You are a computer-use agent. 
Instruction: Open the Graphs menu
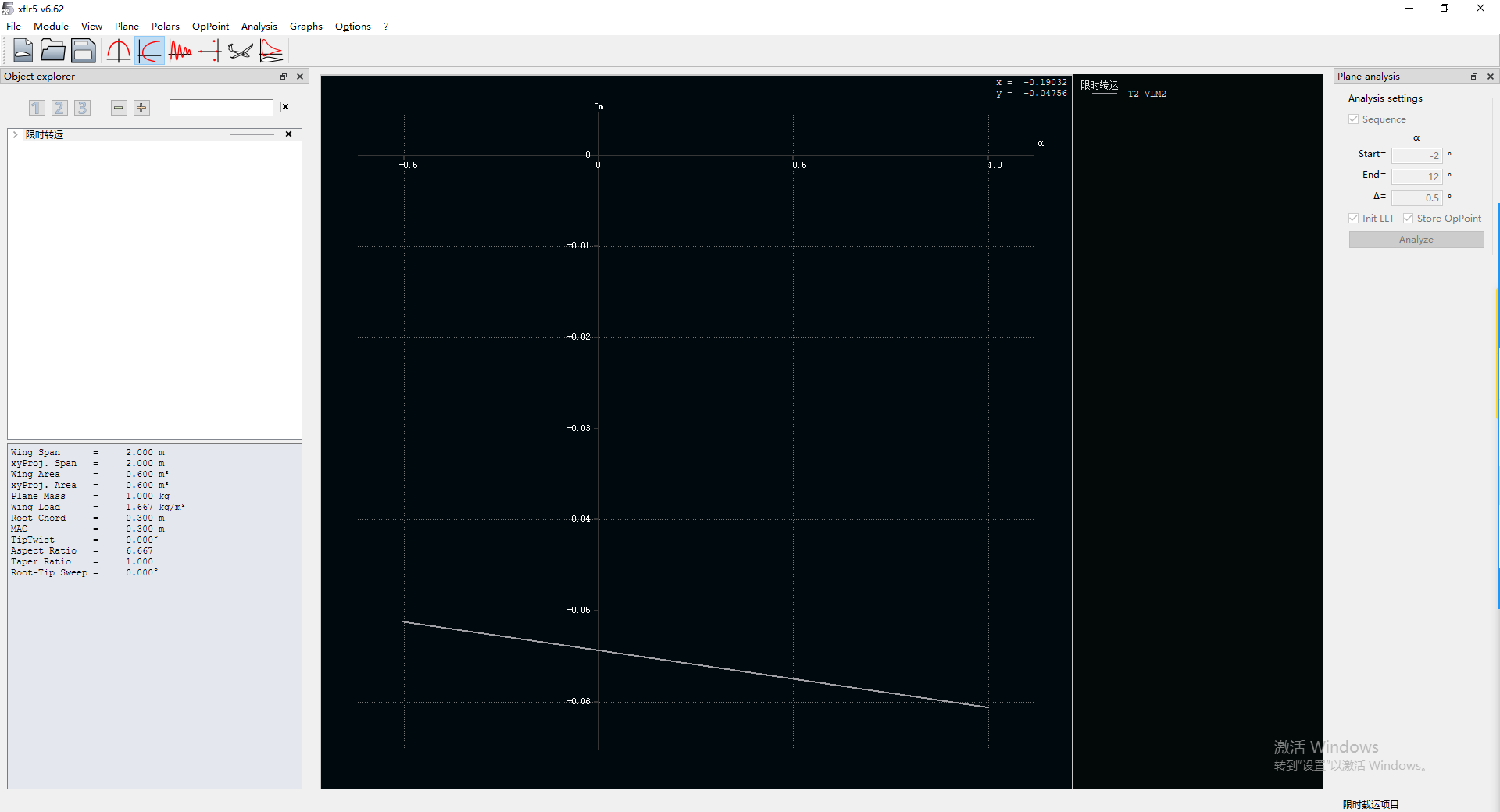click(x=306, y=26)
